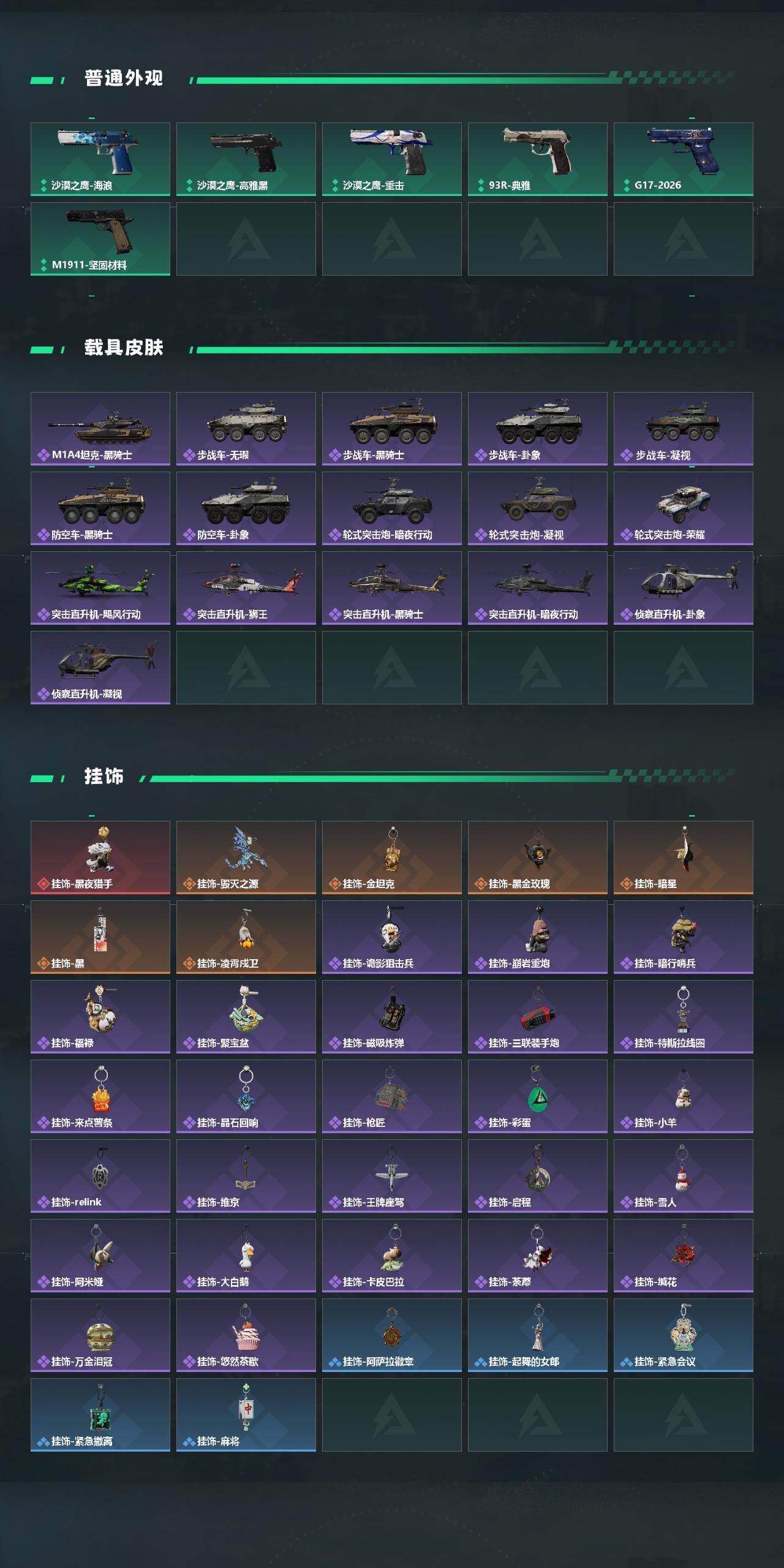Select the 挂饰-黑夜猎手 red charm

(100, 858)
